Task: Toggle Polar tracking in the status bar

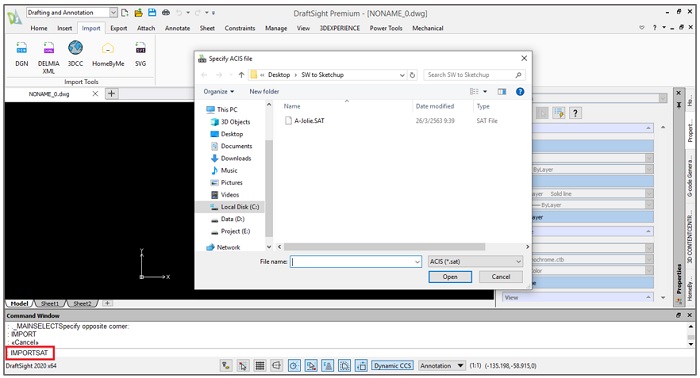Action: (294, 366)
